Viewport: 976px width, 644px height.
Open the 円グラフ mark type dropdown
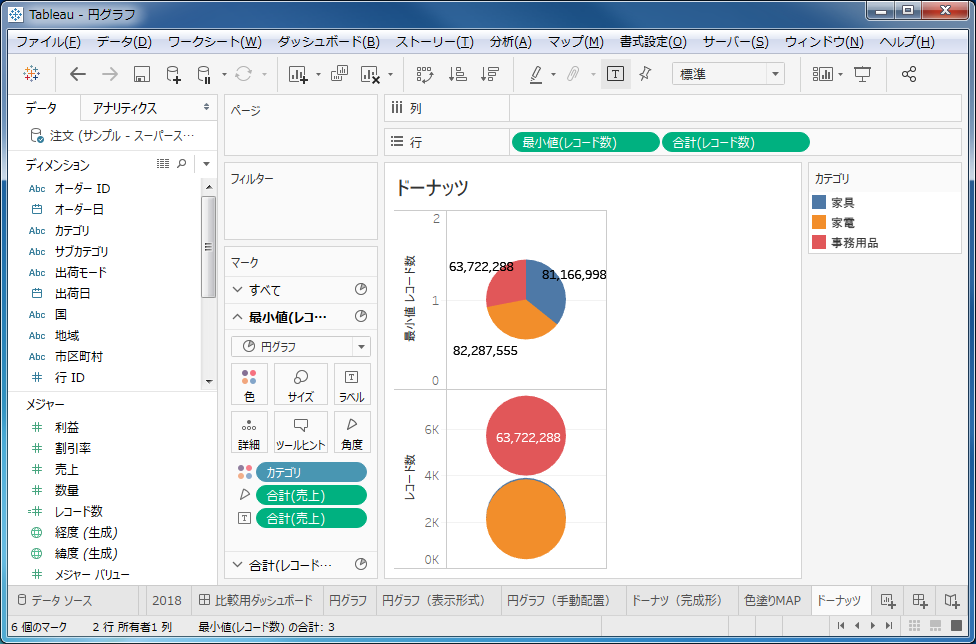coord(300,345)
